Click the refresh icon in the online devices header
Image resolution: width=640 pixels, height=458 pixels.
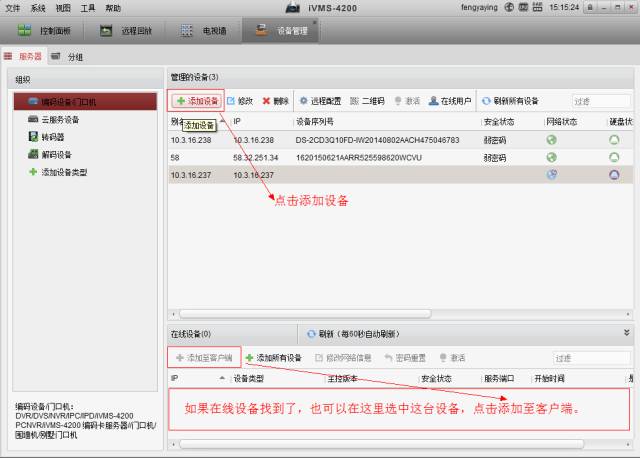tap(311, 333)
